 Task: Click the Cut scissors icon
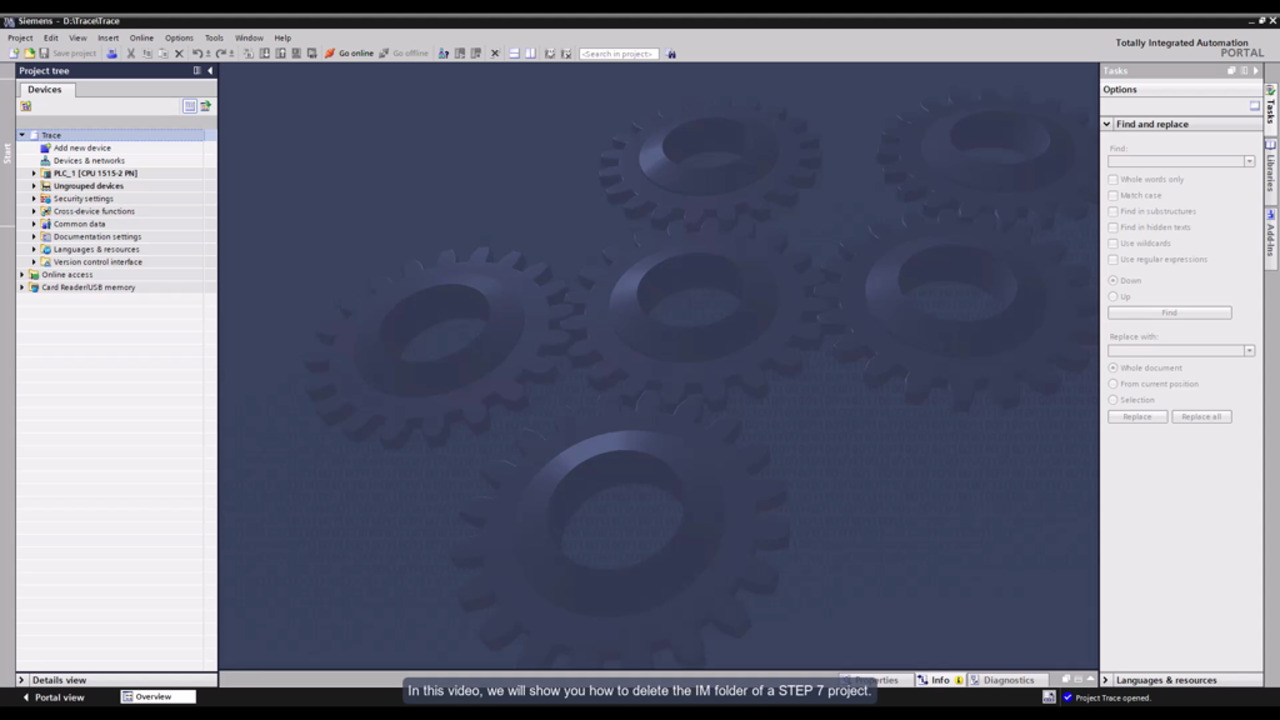point(130,54)
